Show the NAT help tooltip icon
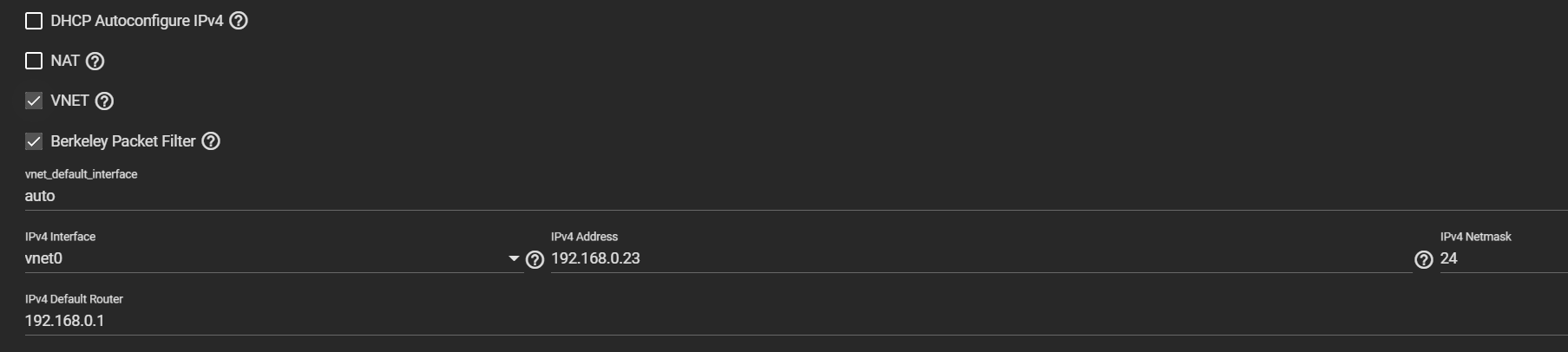 95,61
